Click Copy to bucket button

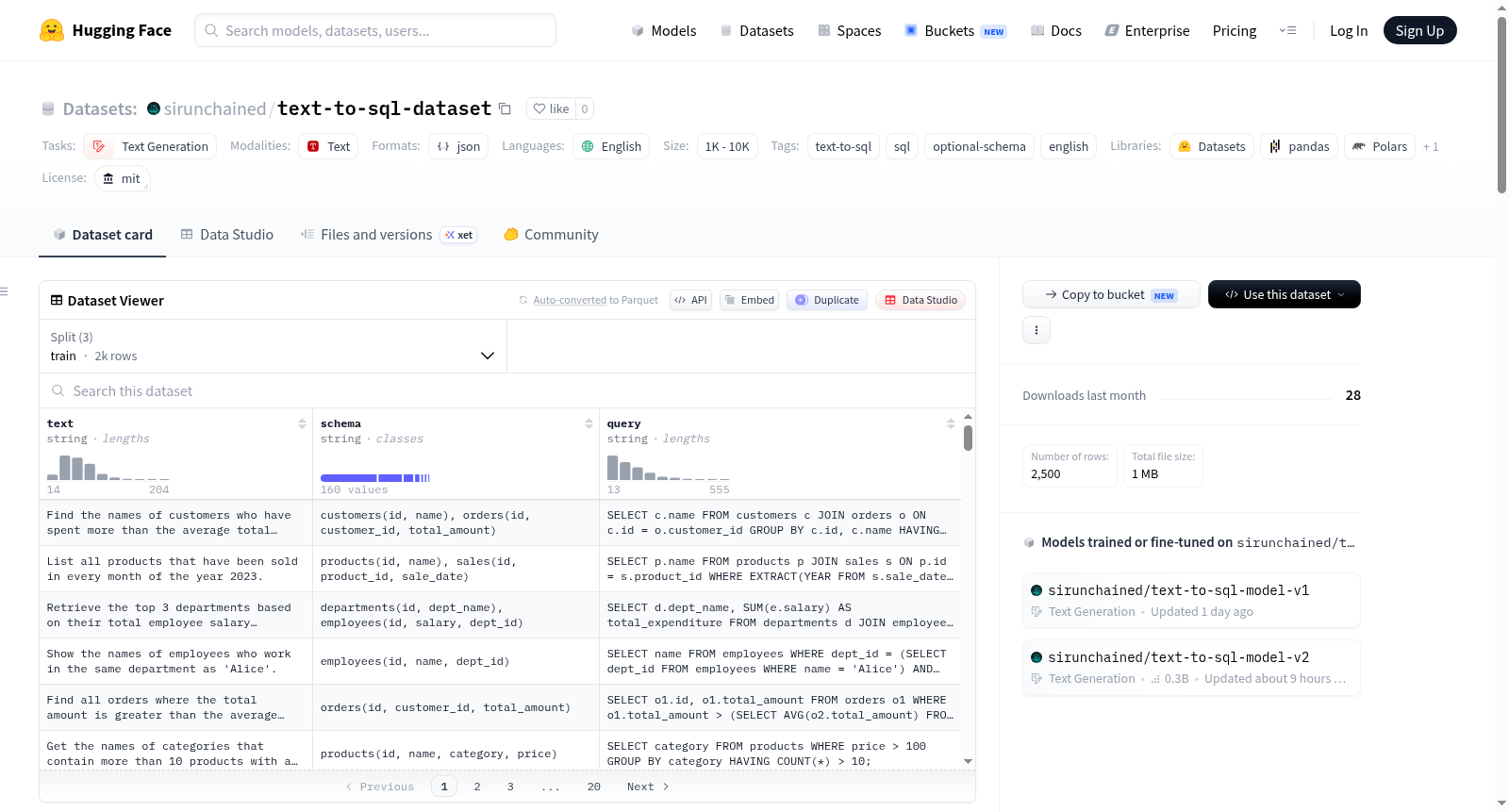tap(1111, 294)
